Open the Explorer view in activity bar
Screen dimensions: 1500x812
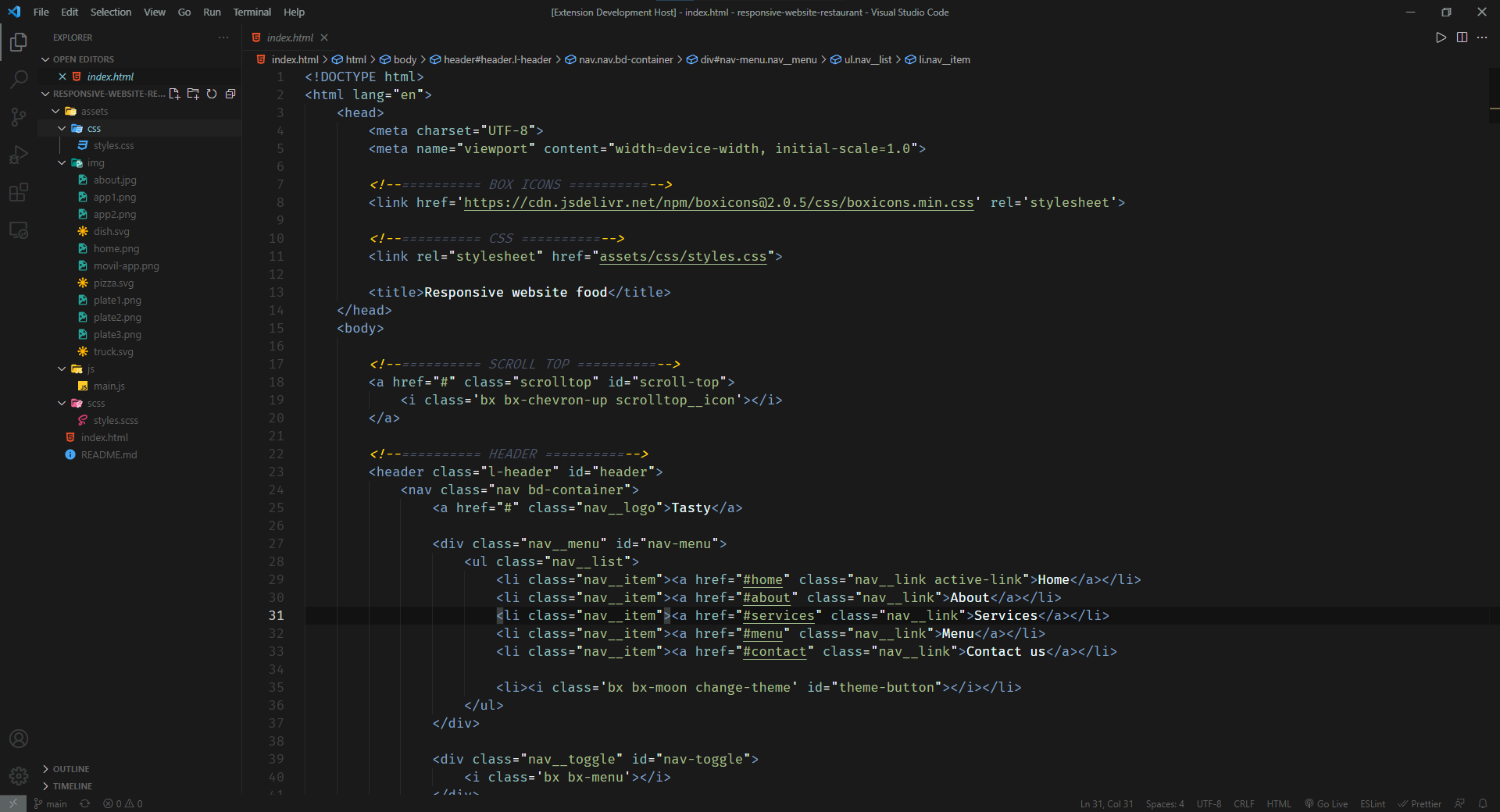point(19,41)
